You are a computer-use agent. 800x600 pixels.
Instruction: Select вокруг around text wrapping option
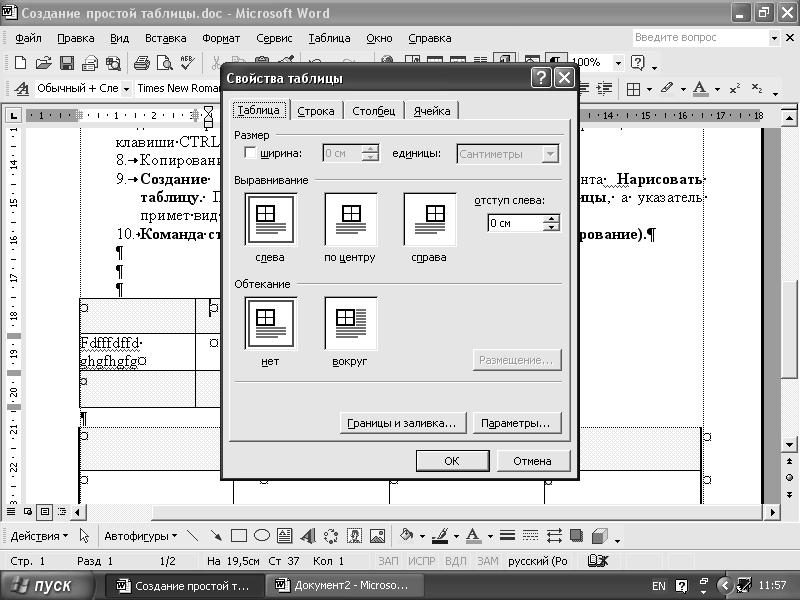point(351,323)
